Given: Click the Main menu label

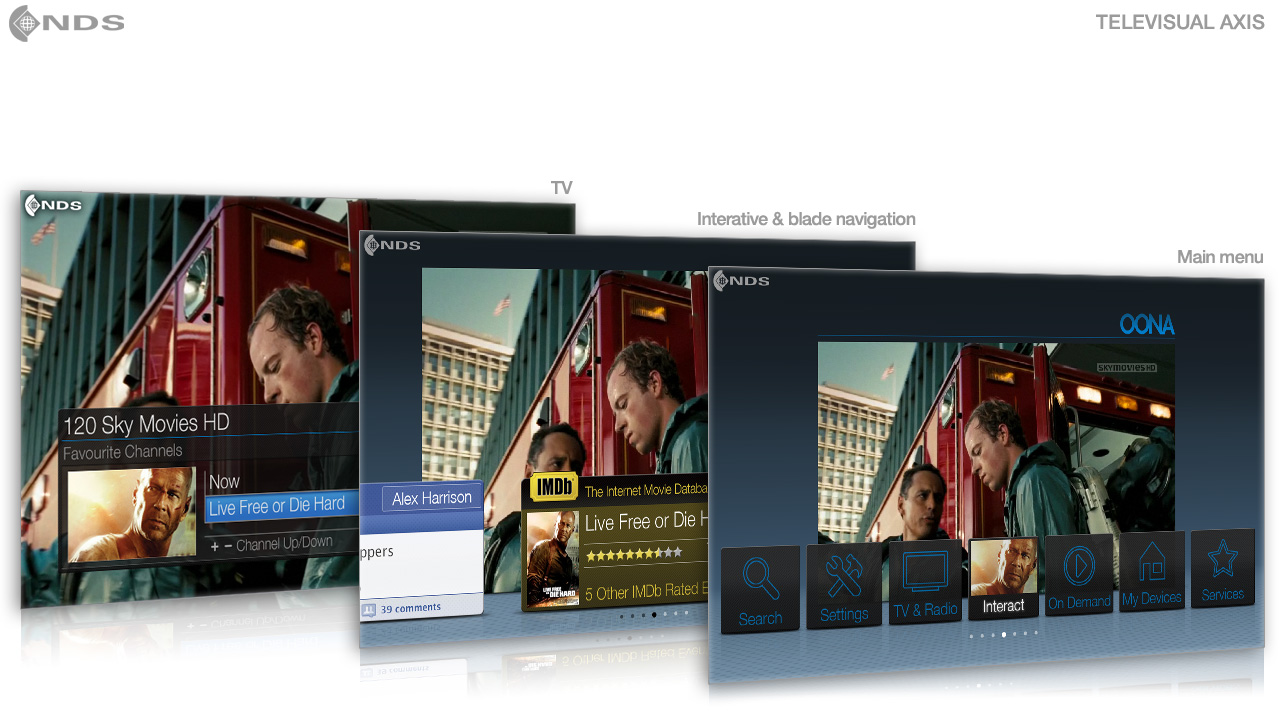Looking at the screenshot, I should coord(1220,257).
